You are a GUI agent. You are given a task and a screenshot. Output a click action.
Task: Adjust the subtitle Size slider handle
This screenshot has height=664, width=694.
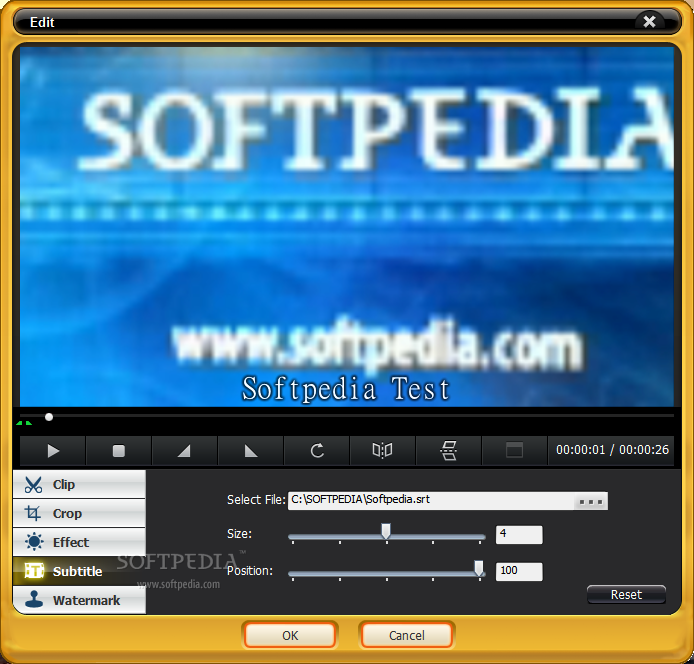(386, 531)
